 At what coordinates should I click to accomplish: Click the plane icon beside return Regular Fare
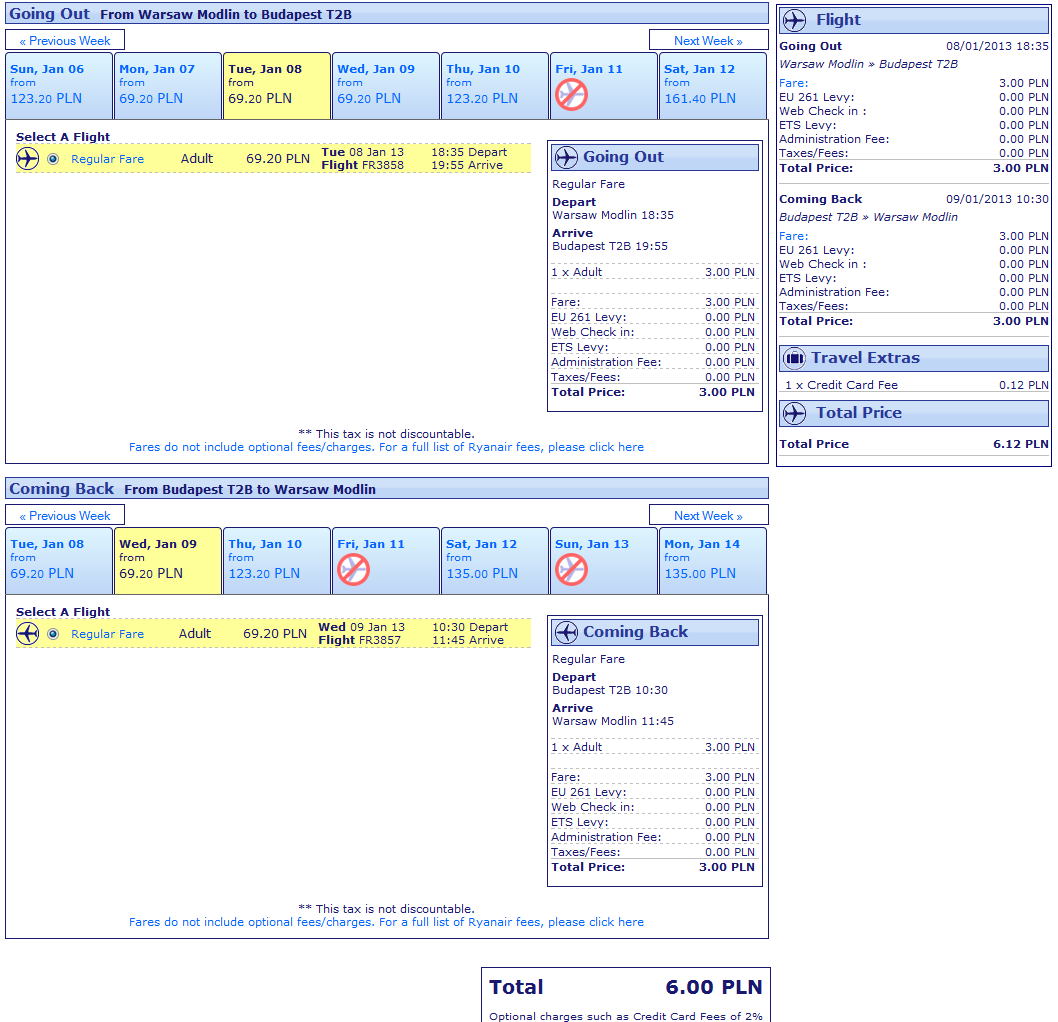(x=27, y=634)
